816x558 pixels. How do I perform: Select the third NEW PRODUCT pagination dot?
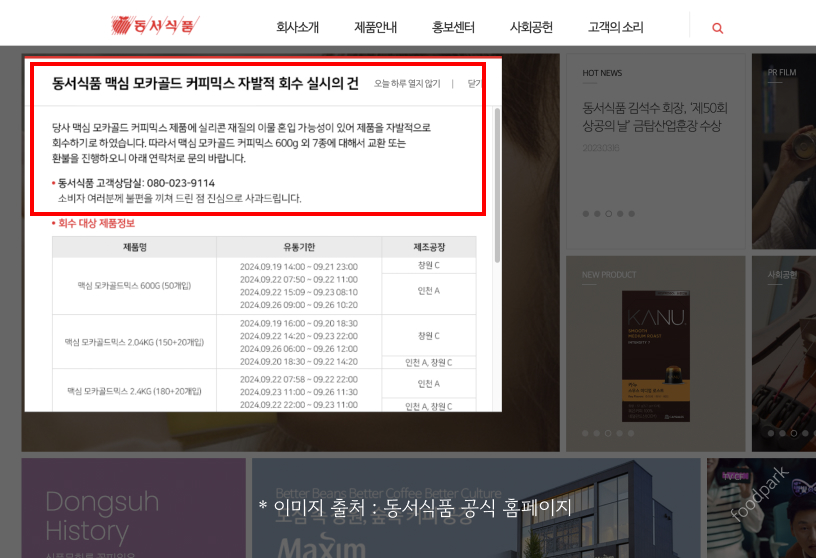[x=608, y=433]
